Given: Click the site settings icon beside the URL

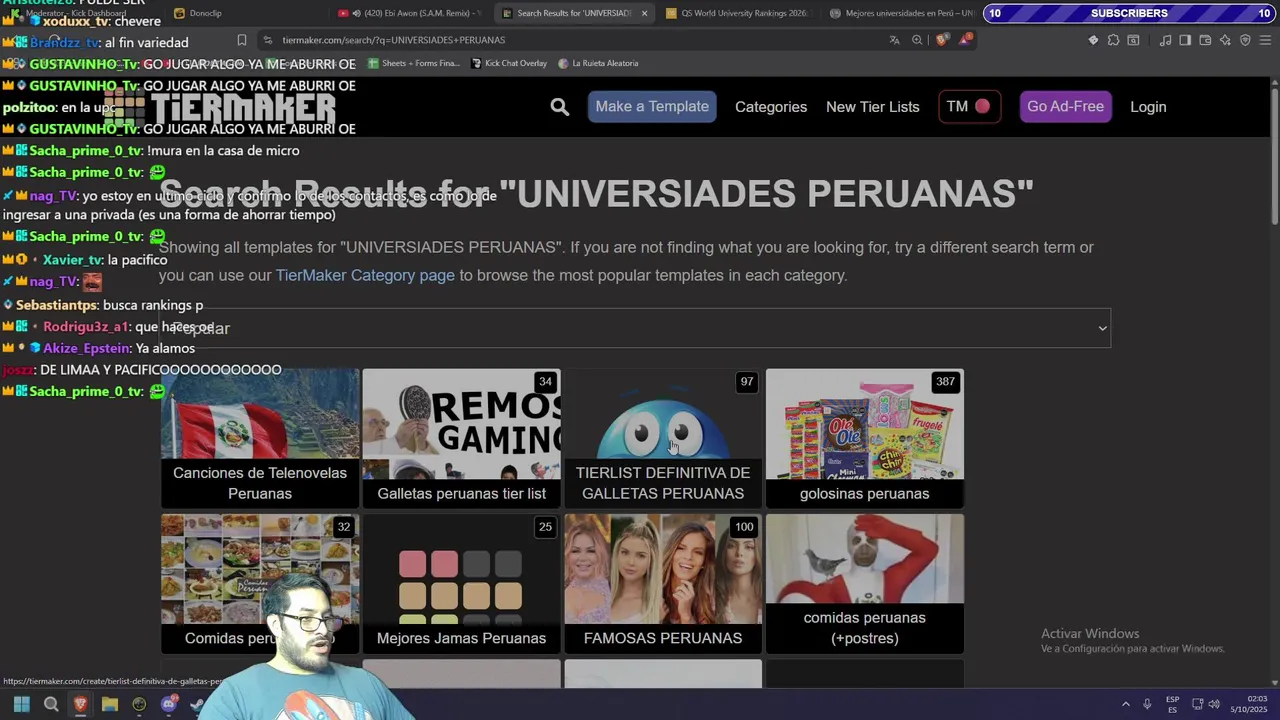Looking at the screenshot, I should [x=267, y=40].
